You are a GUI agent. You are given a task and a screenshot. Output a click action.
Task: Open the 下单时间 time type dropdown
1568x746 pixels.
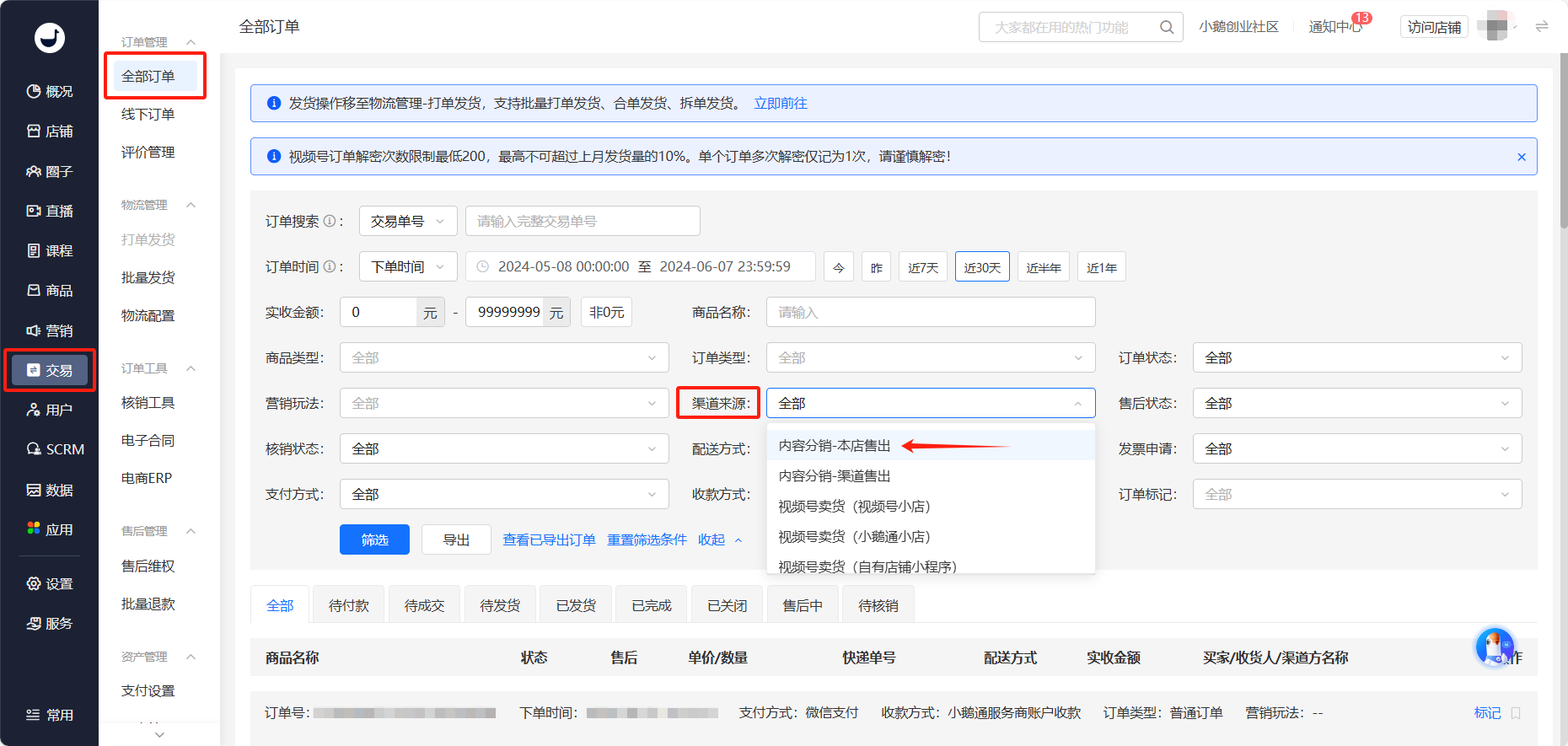coord(408,266)
